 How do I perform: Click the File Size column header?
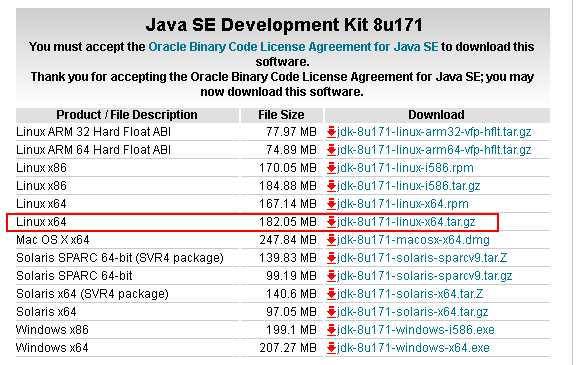click(281, 115)
